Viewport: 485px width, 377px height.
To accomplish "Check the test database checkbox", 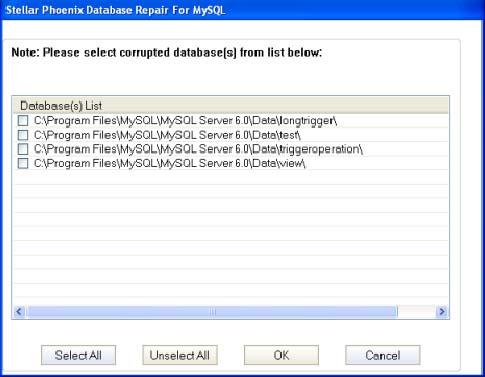I will [x=23, y=135].
